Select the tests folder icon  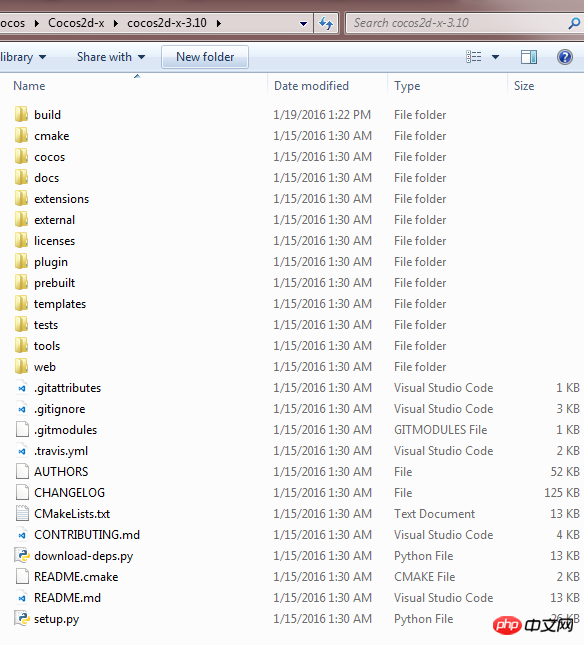click(x=21, y=324)
